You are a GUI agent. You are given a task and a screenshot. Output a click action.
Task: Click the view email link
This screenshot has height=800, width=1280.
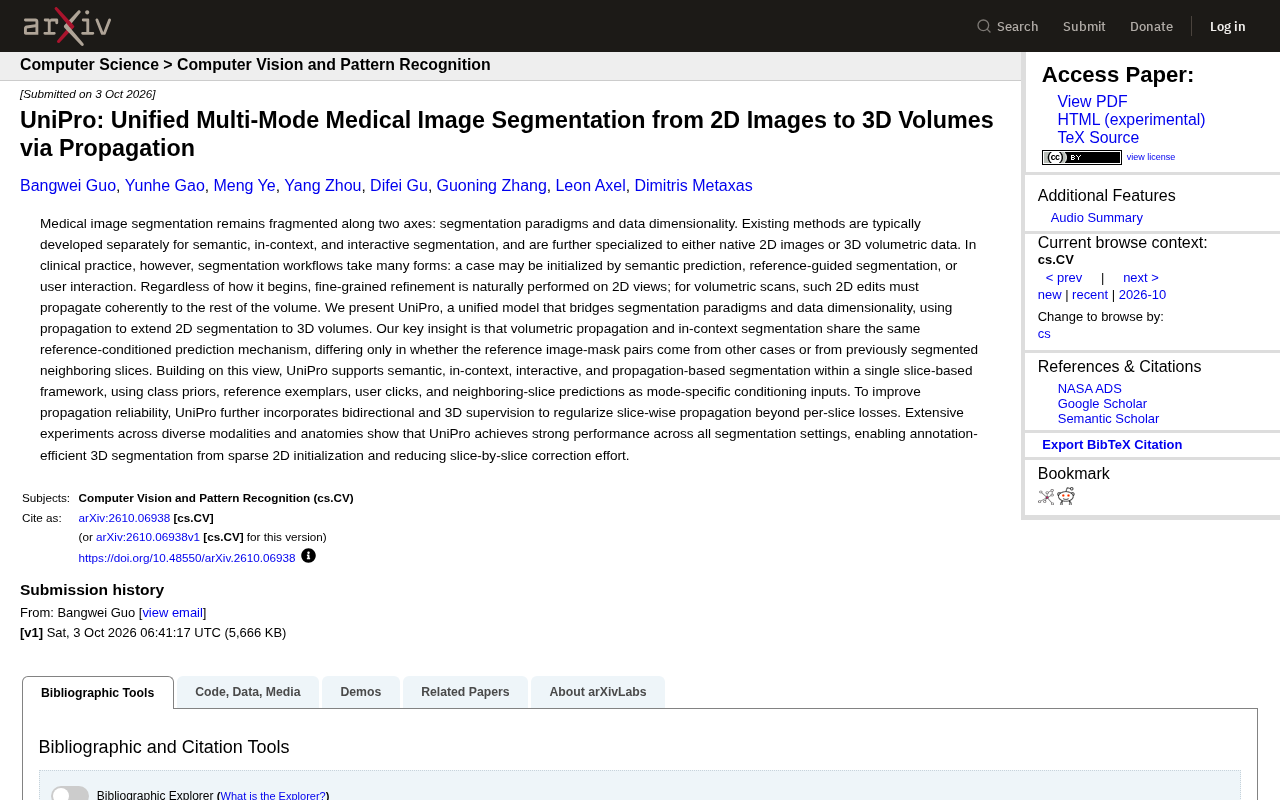[172, 613]
